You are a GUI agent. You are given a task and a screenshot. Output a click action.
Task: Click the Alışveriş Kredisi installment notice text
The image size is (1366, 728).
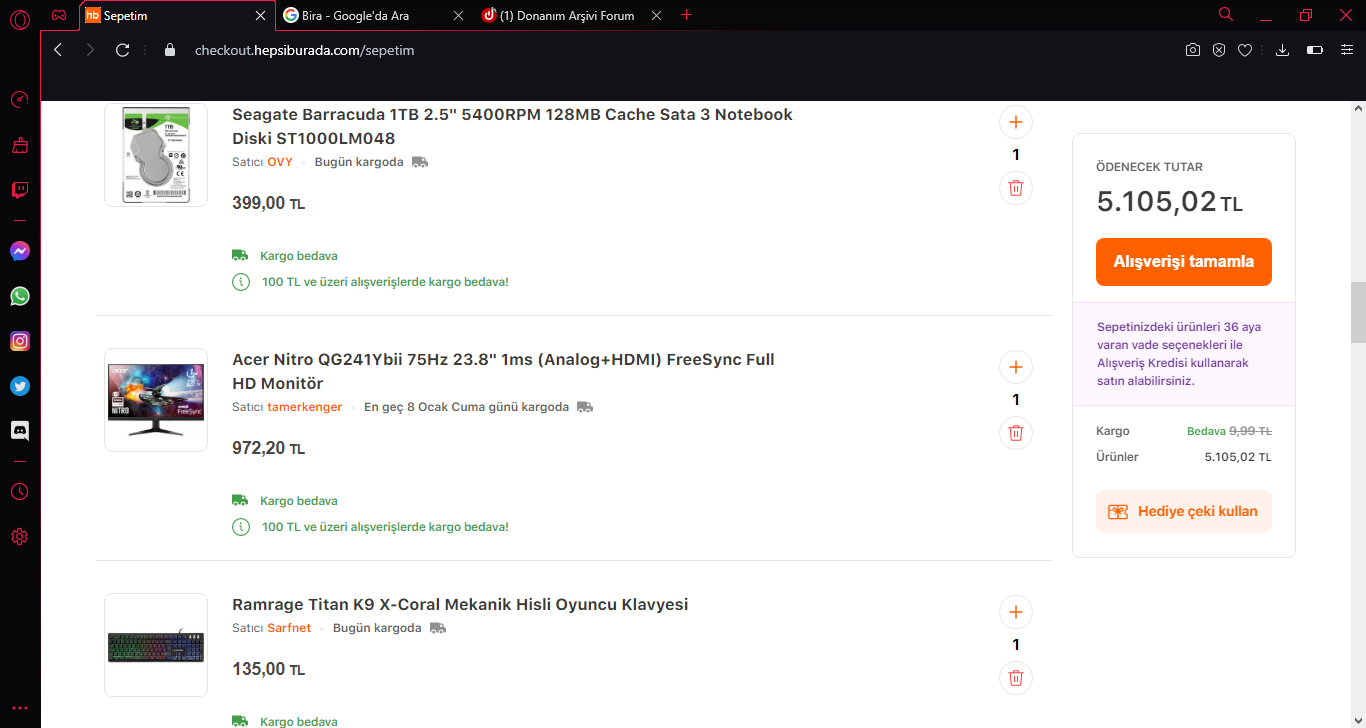1179,354
